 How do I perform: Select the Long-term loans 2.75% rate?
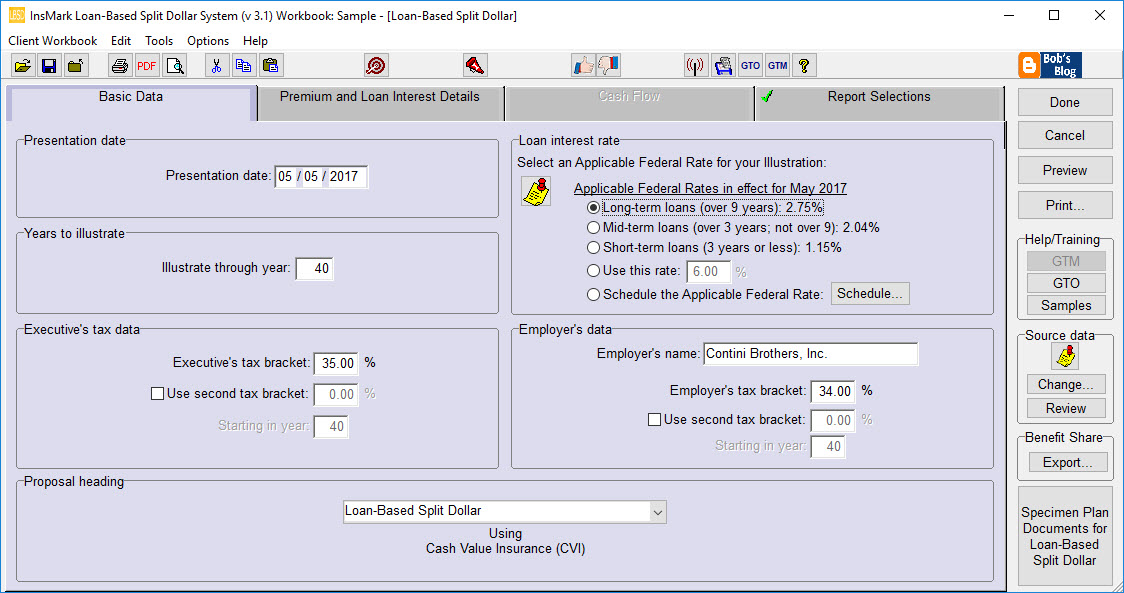[x=594, y=206]
